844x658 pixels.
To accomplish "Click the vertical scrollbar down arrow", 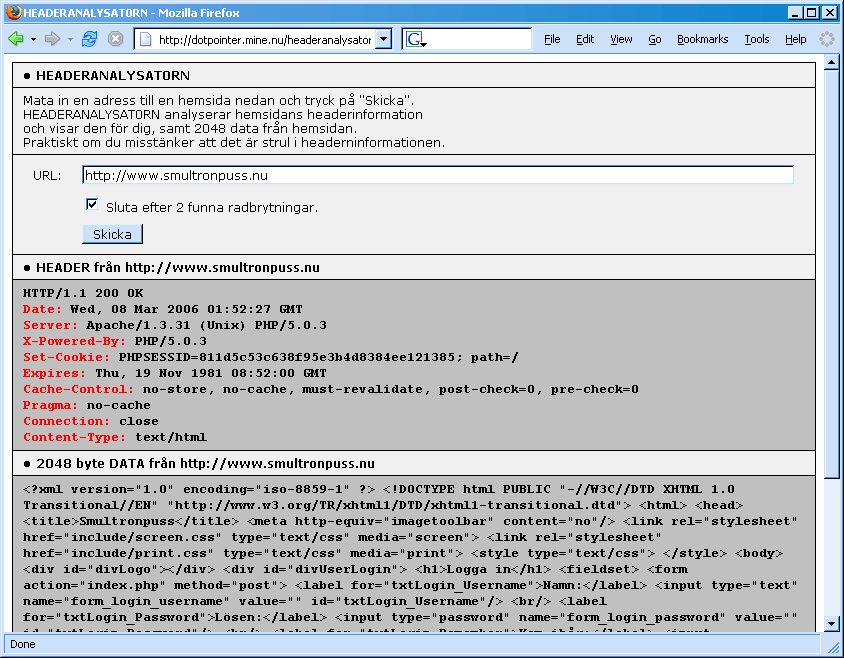I will point(831,625).
